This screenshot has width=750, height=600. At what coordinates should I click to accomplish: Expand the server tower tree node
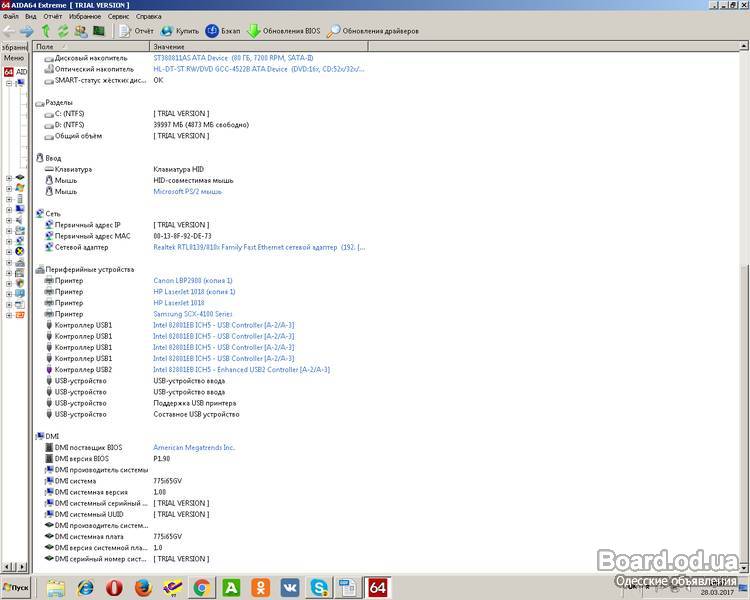click(x=9, y=199)
